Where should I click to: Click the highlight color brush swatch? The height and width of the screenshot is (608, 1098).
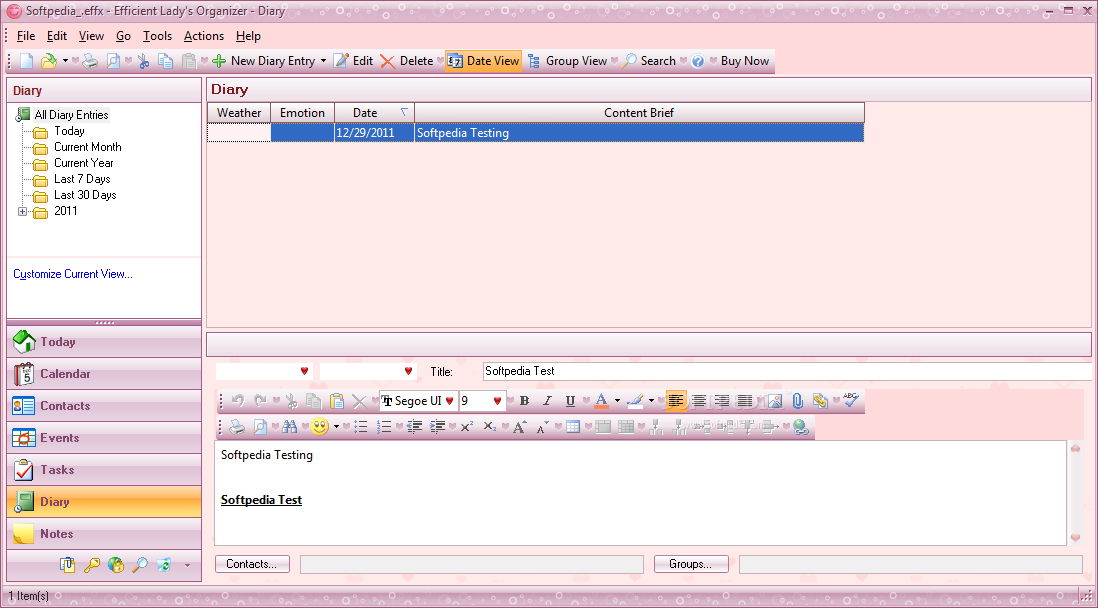coord(635,401)
